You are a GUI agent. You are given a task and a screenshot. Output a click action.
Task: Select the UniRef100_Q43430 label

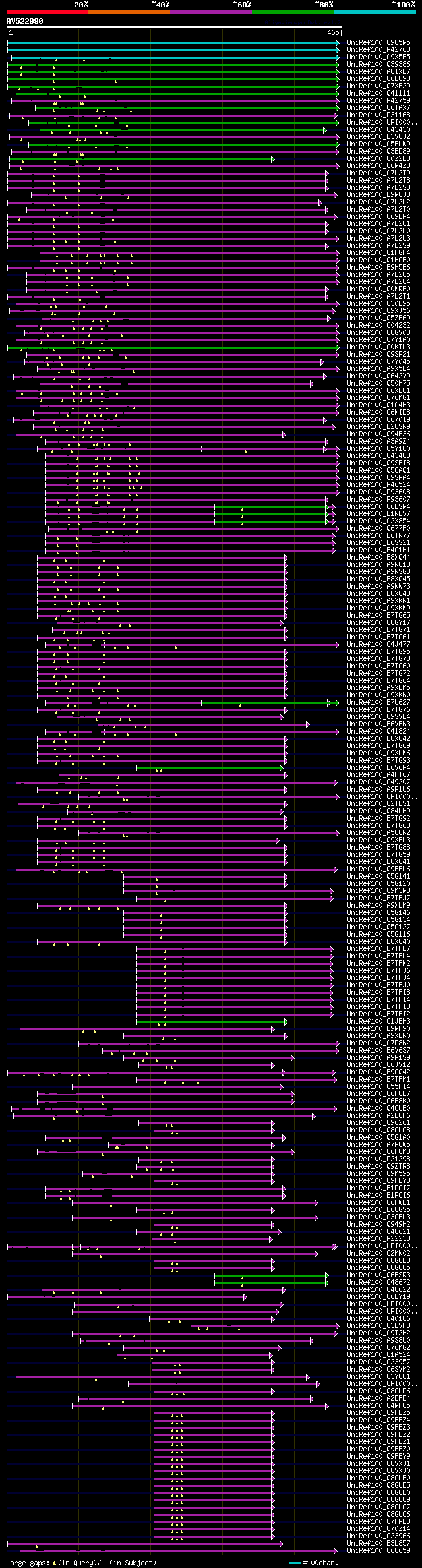point(378,129)
